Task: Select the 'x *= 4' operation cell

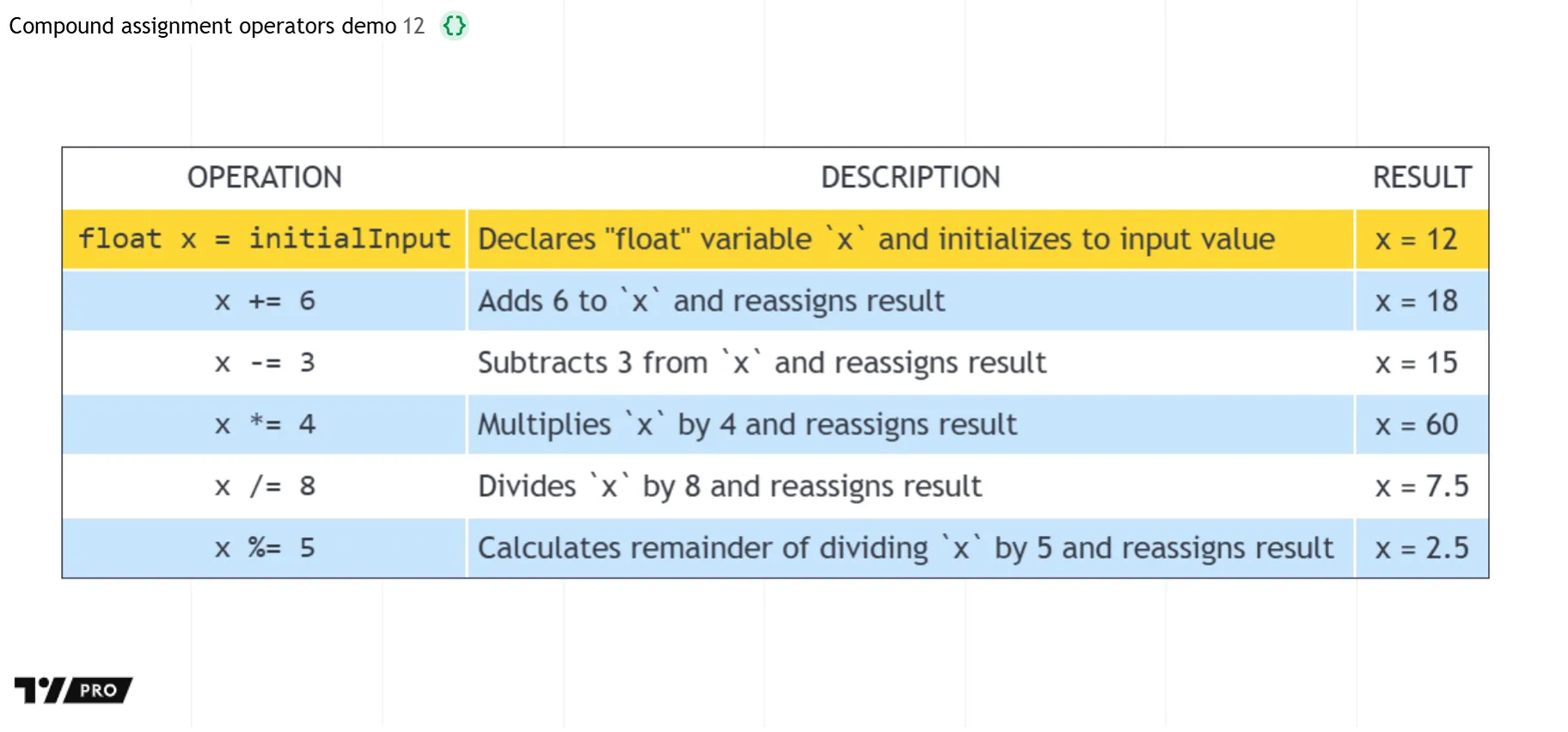Action: tap(264, 424)
